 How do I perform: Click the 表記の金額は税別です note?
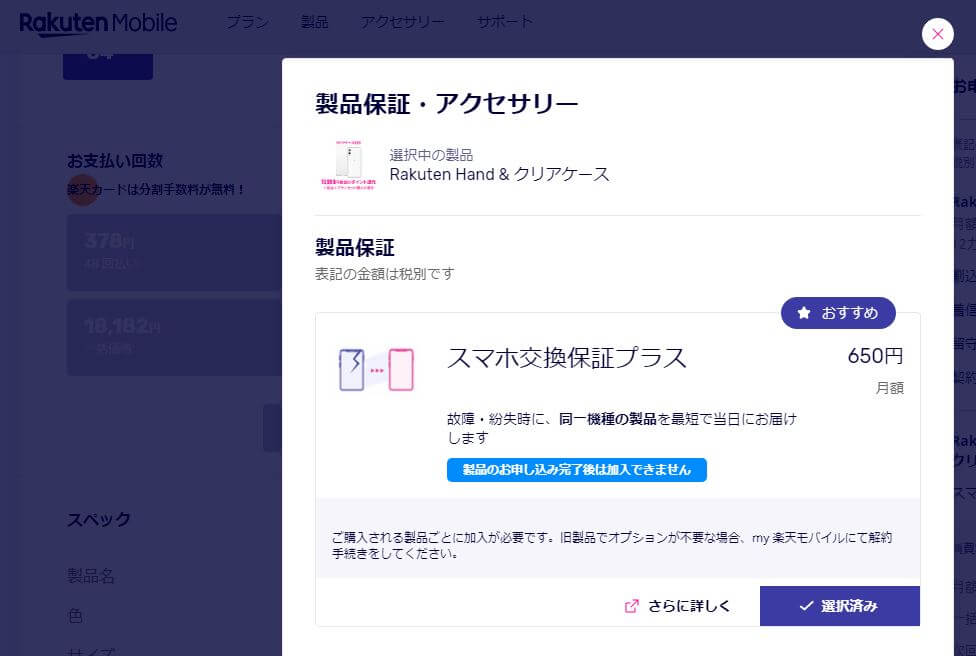point(385,274)
